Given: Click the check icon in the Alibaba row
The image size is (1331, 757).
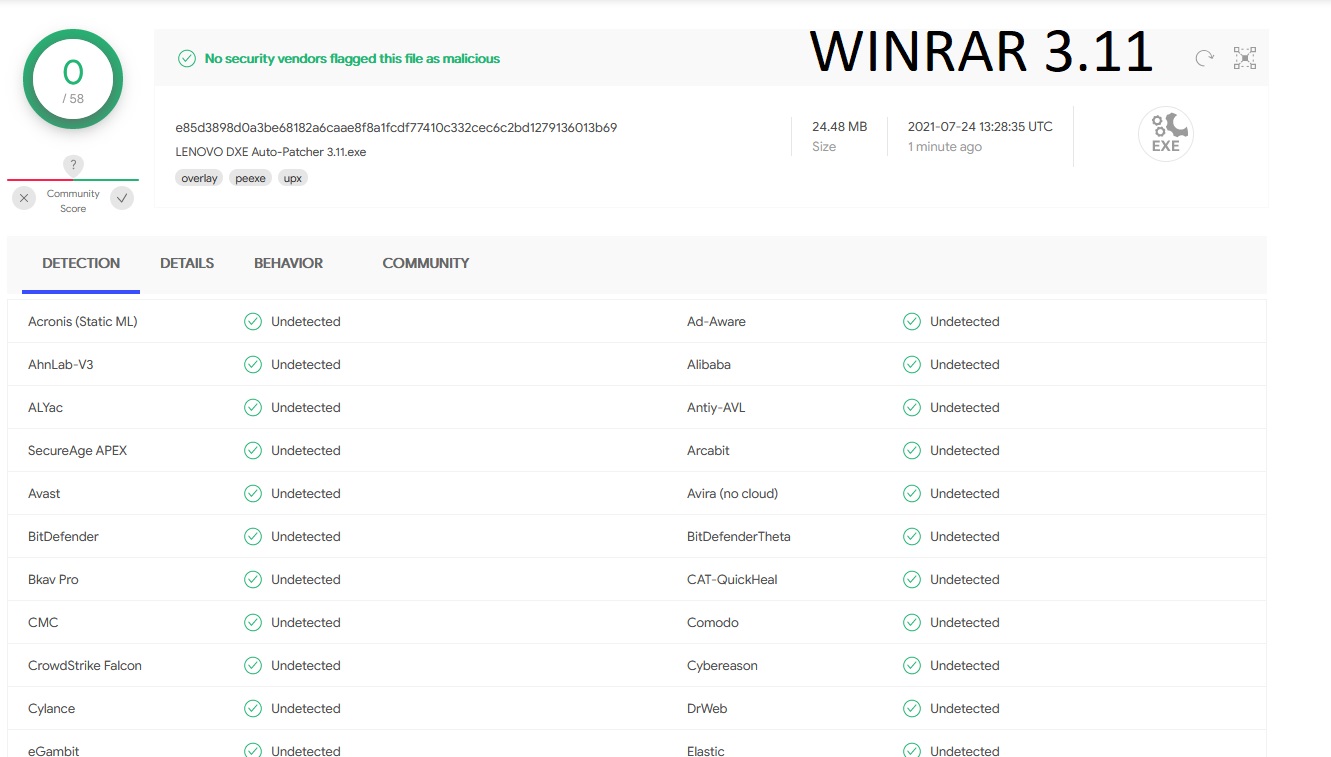Looking at the screenshot, I should (912, 365).
